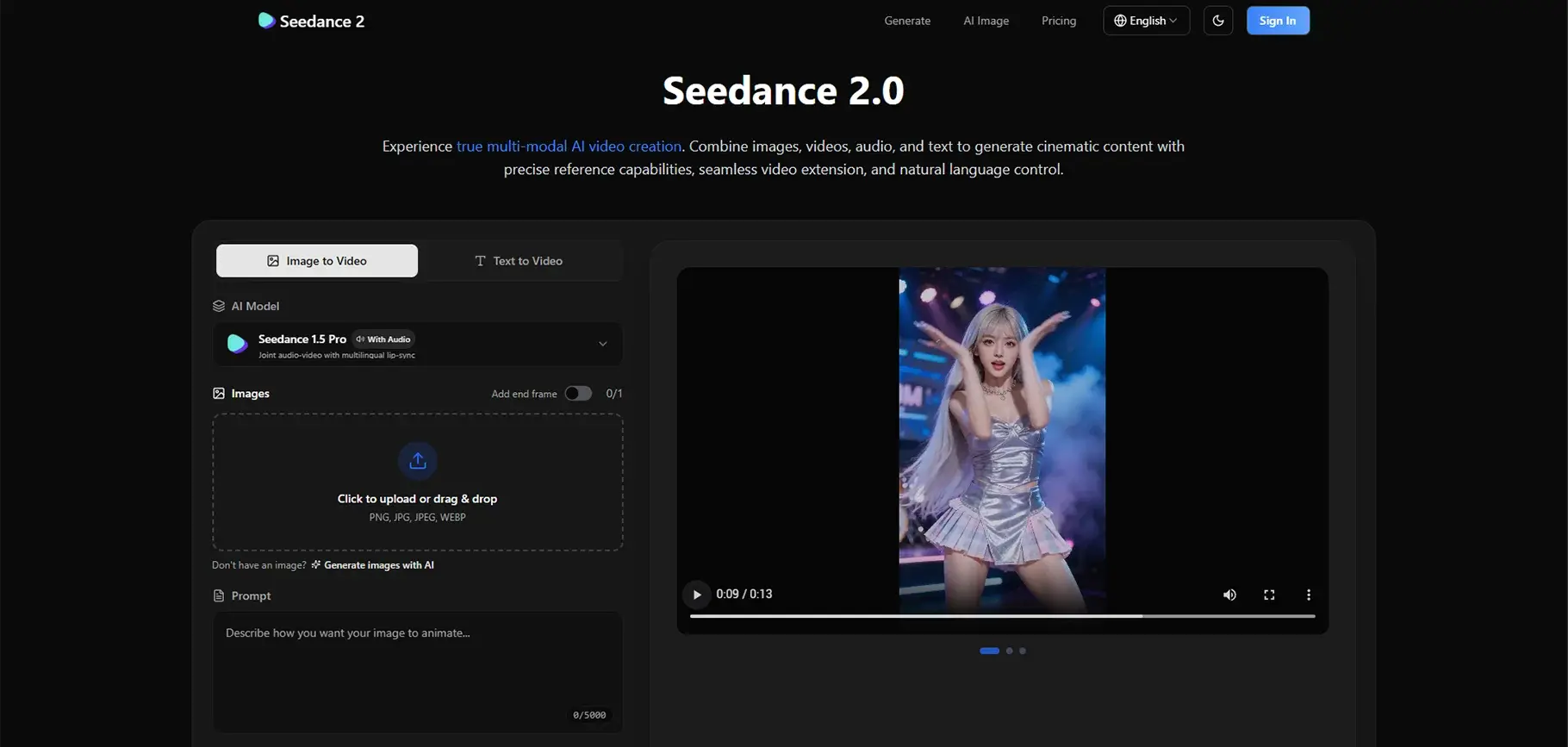Click the Seedance 2.0 heading
Image resolution: width=1568 pixels, height=747 pixels.
click(783, 90)
